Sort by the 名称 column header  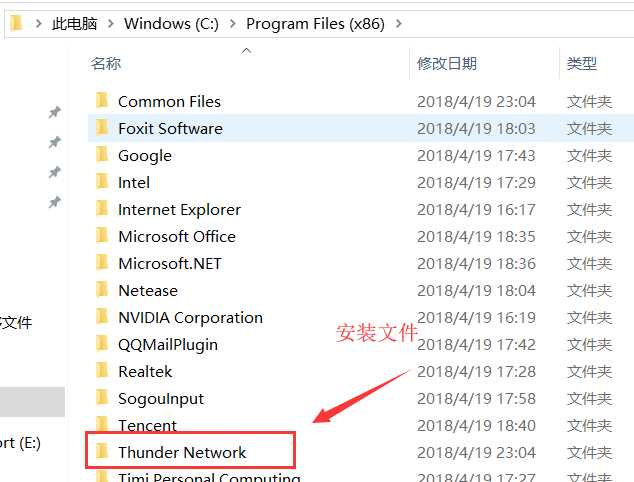coord(106,64)
